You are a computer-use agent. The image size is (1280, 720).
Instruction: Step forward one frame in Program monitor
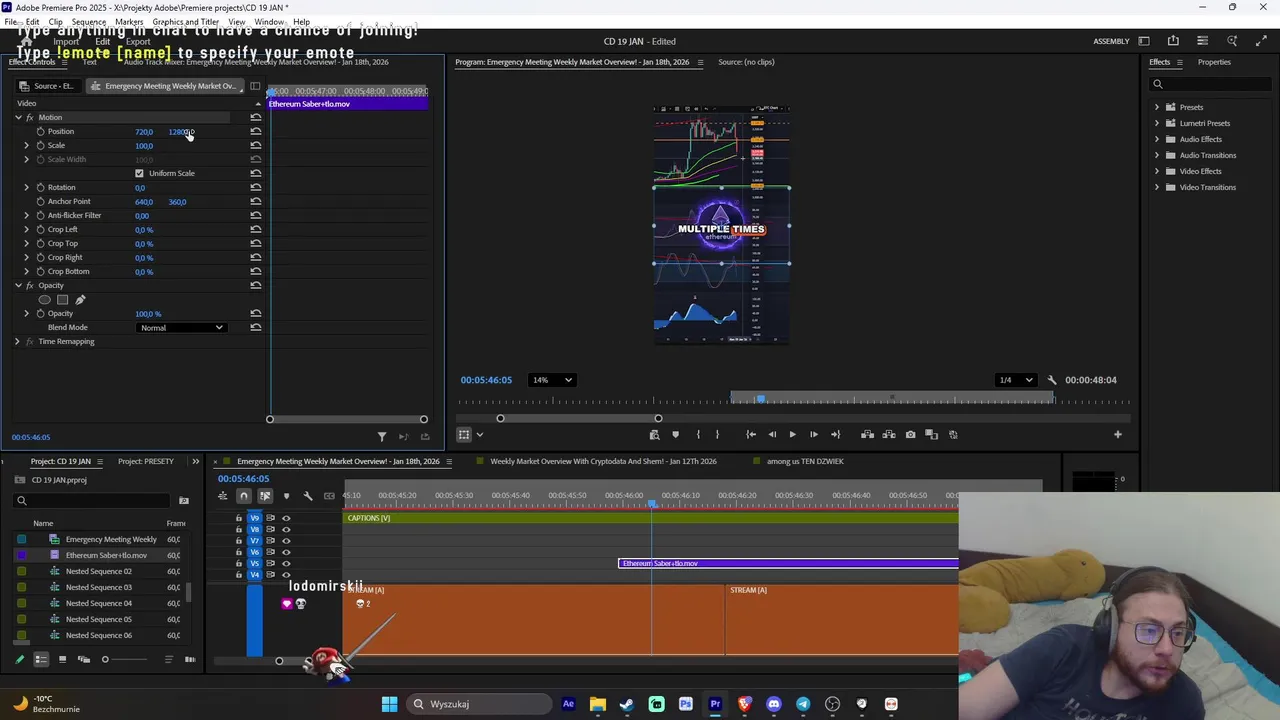(x=813, y=435)
